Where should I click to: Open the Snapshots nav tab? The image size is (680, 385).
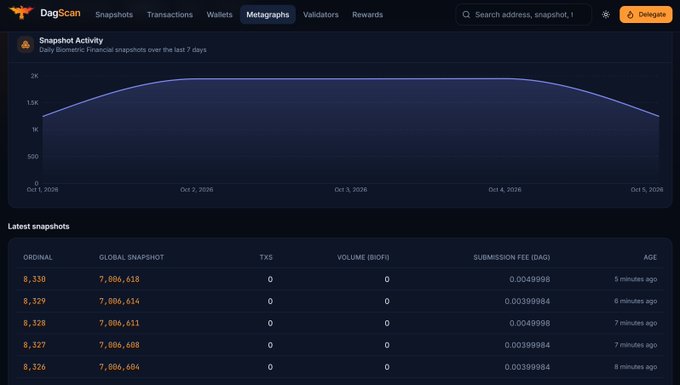pos(114,15)
